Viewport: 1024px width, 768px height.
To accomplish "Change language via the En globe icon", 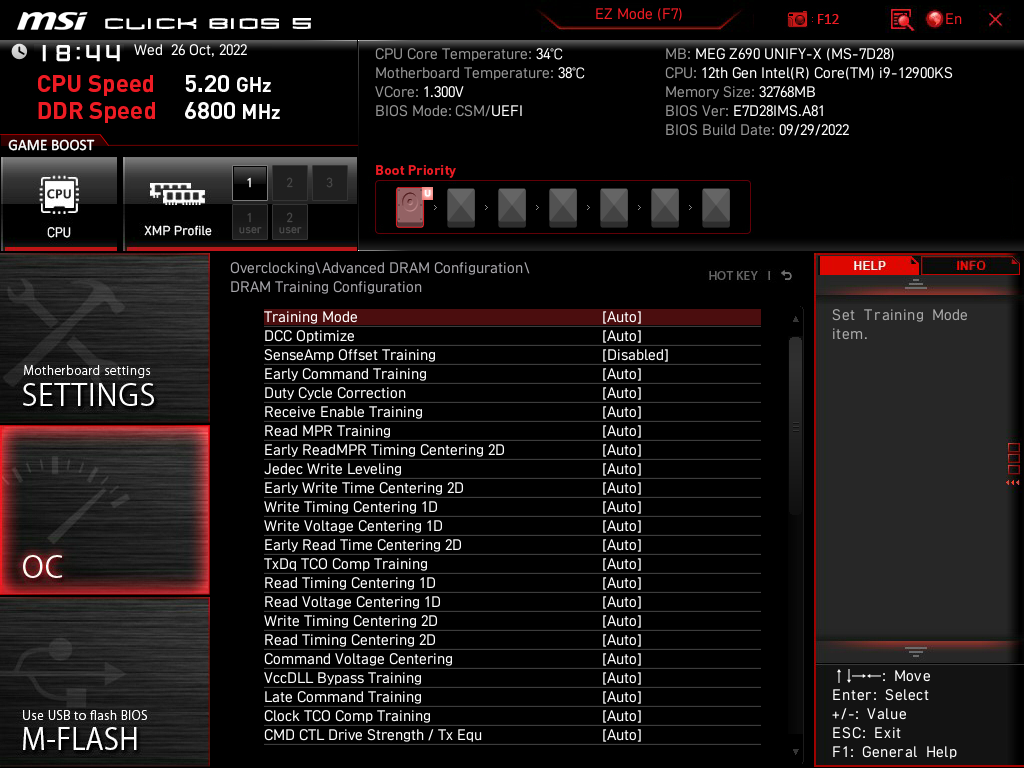I will tap(944, 20).
